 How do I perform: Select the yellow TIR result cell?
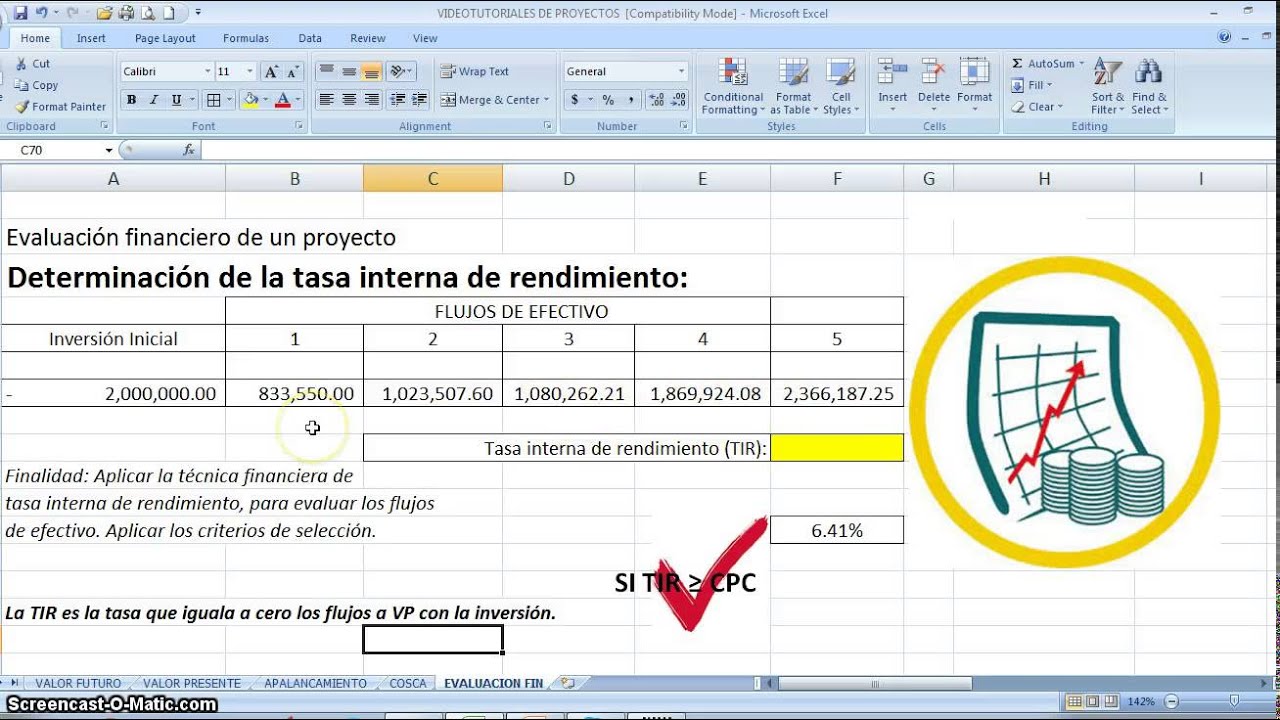[837, 448]
